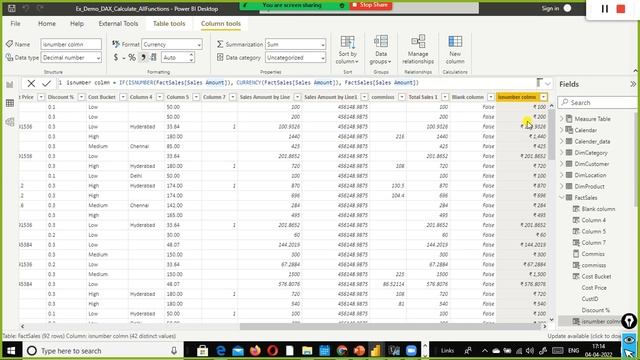Click the Update available notification
The width and height of the screenshot is (640, 360).
(x=584, y=336)
